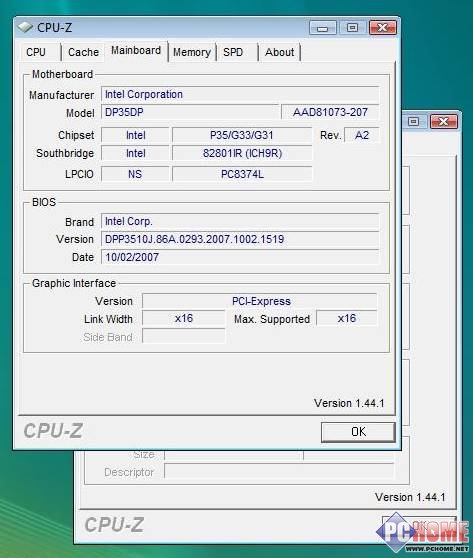Click Version 1.44.1 in background window
This screenshot has width=473, height=558.
point(410,497)
